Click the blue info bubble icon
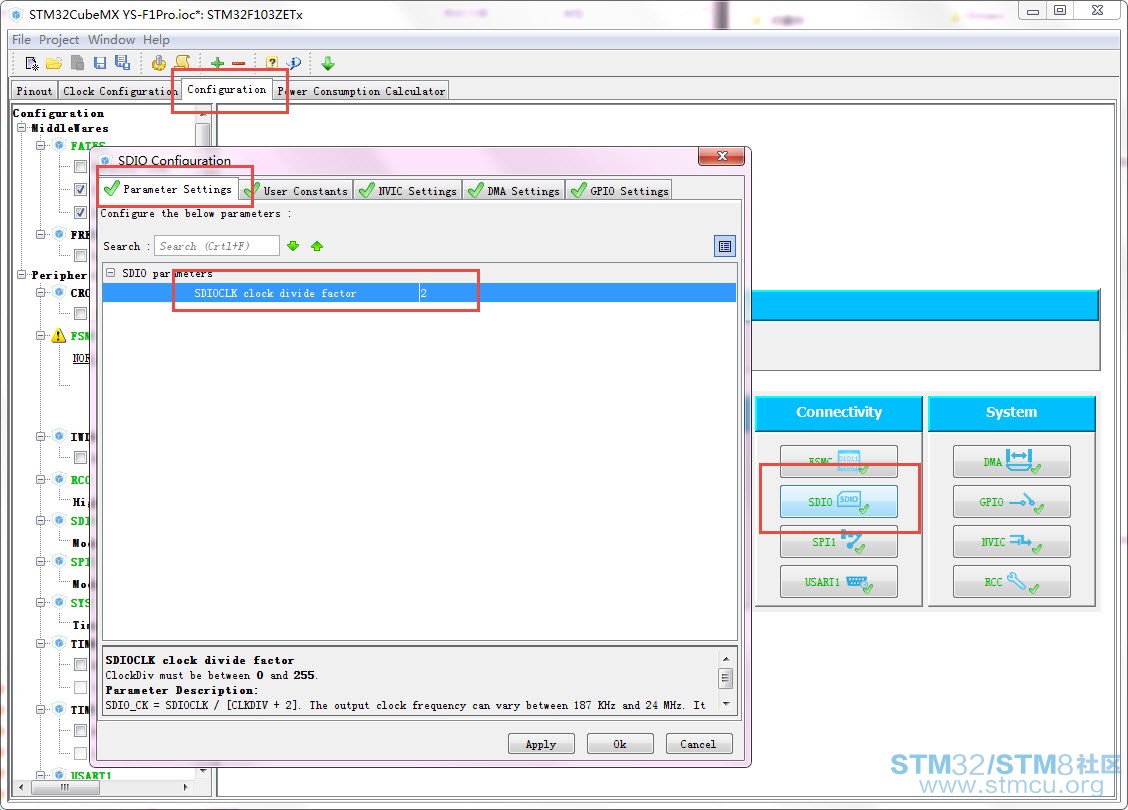Viewport: 1128px width, 810px height. click(294, 63)
